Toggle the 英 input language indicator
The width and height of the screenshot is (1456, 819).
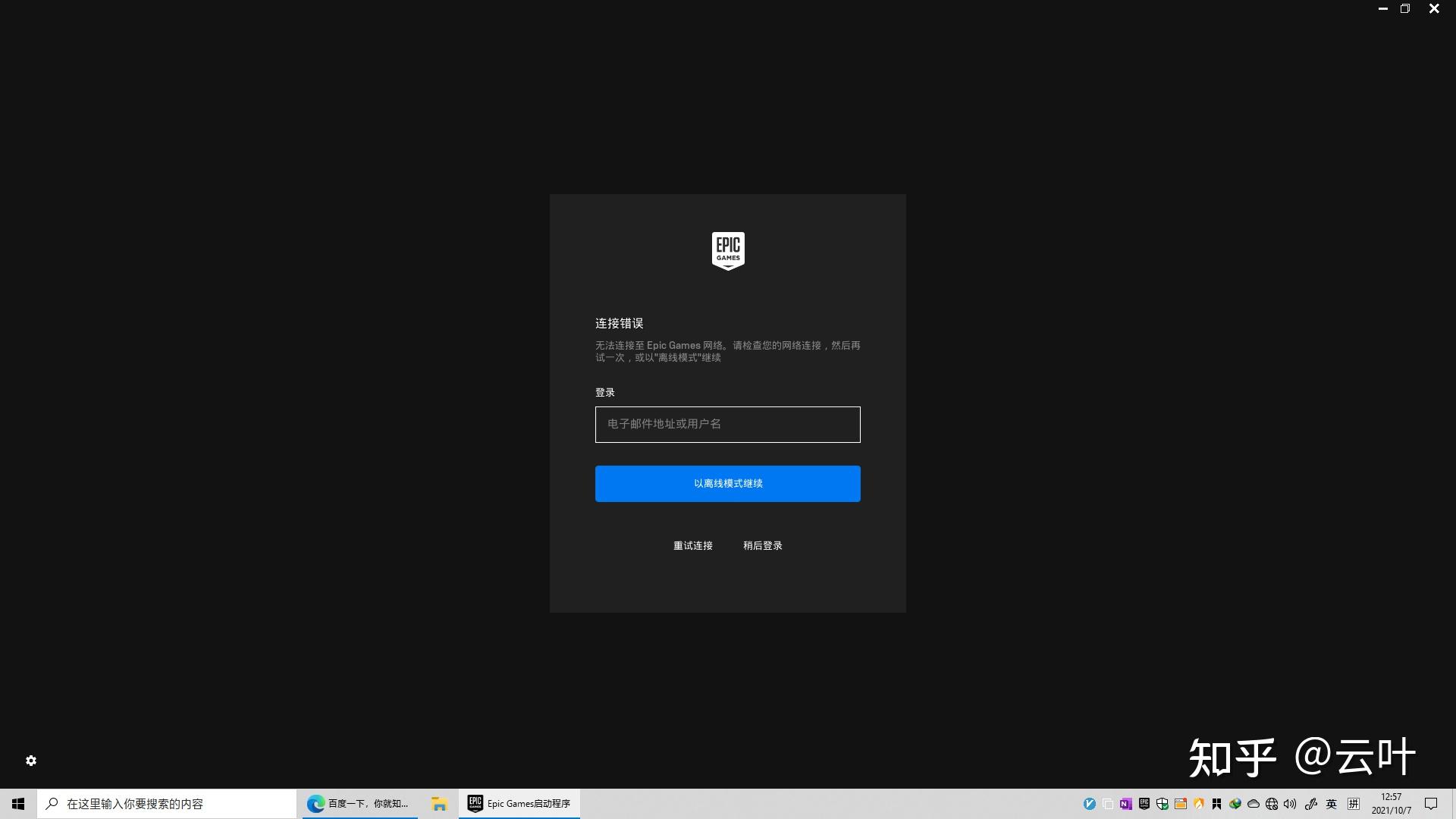1331,804
